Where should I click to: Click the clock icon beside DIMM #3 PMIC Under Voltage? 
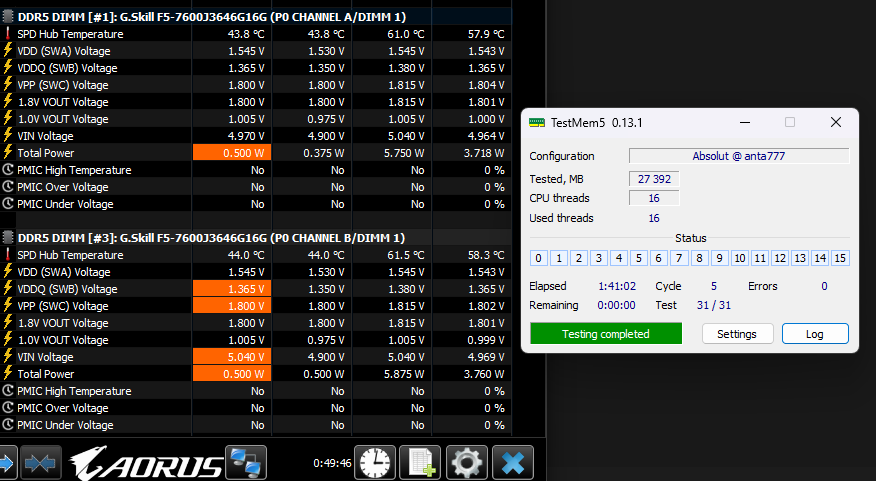point(8,425)
